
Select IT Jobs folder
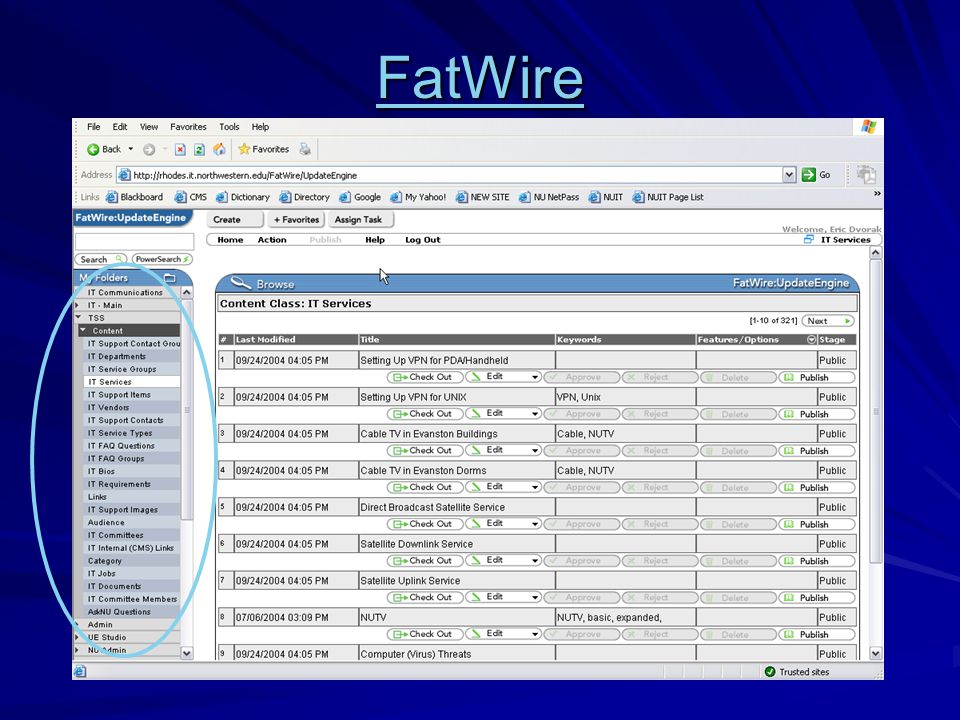point(102,574)
